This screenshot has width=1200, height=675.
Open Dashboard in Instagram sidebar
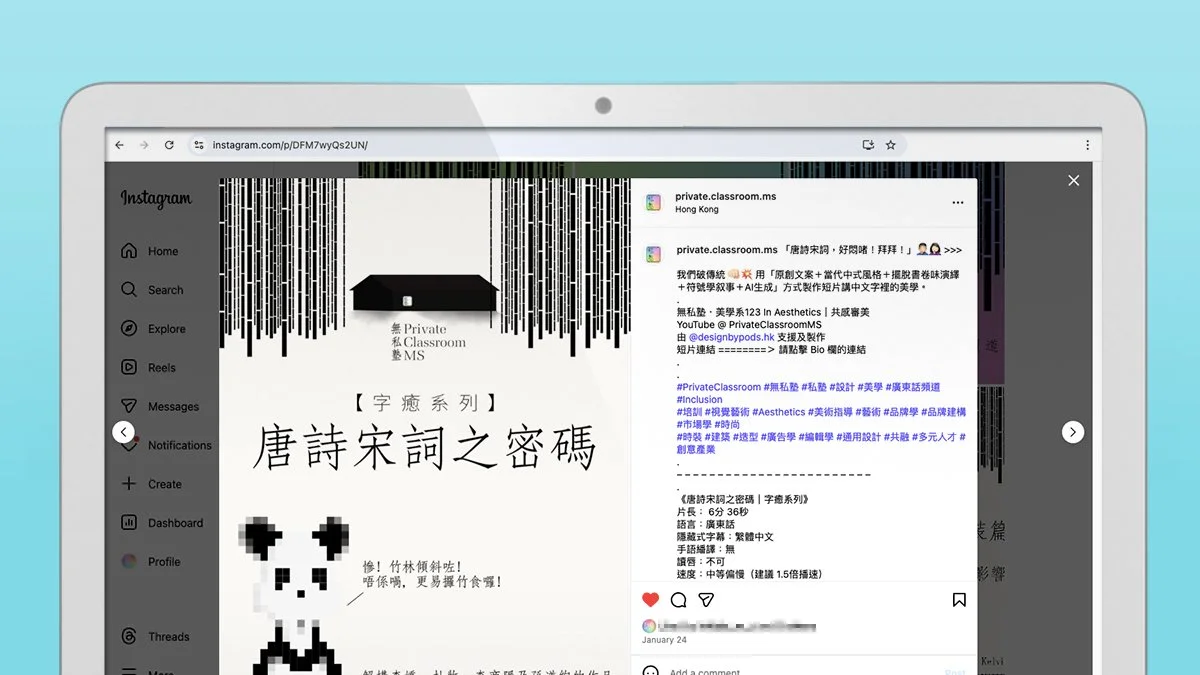point(163,523)
